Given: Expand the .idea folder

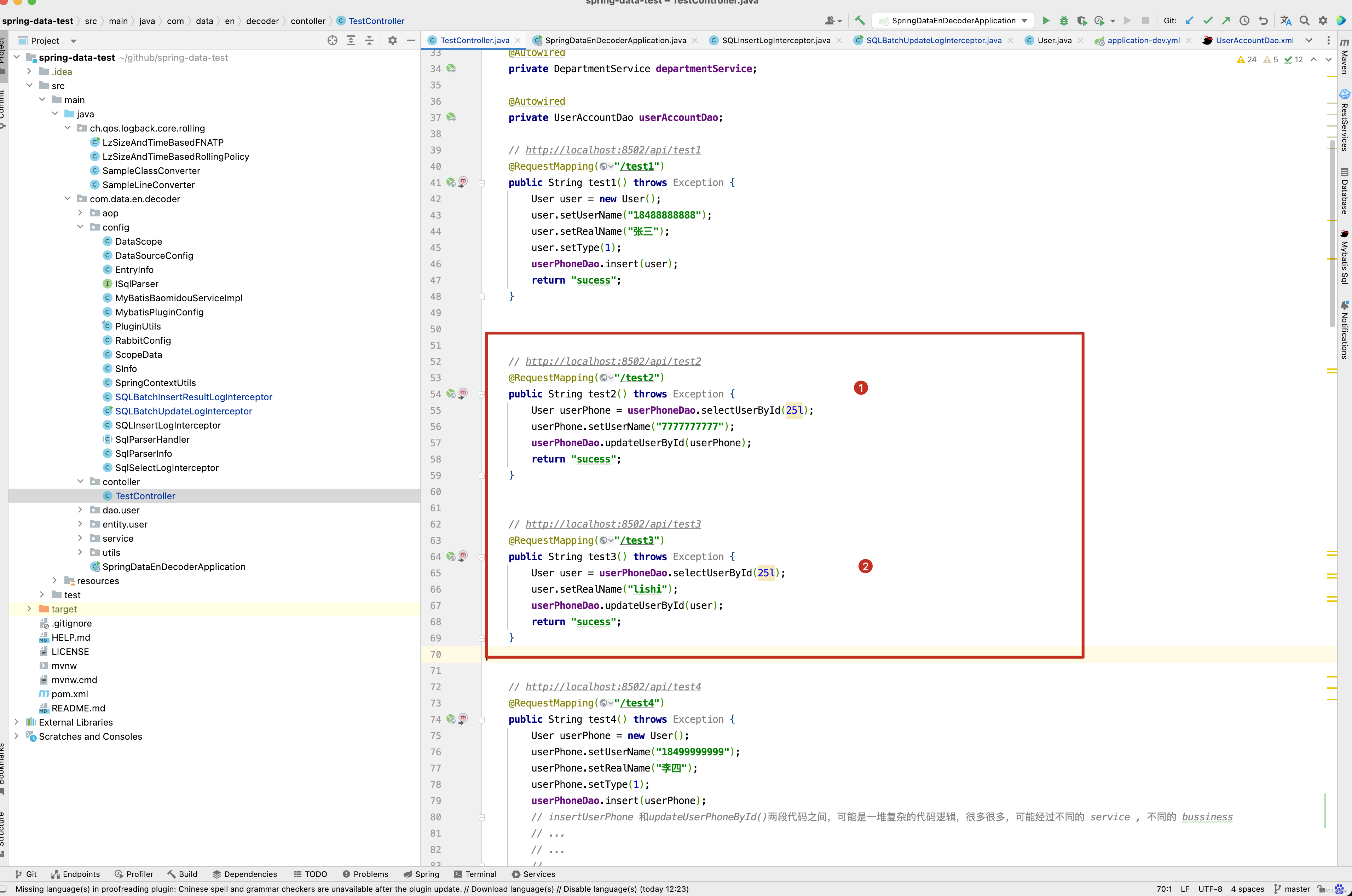Looking at the screenshot, I should (29, 71).
